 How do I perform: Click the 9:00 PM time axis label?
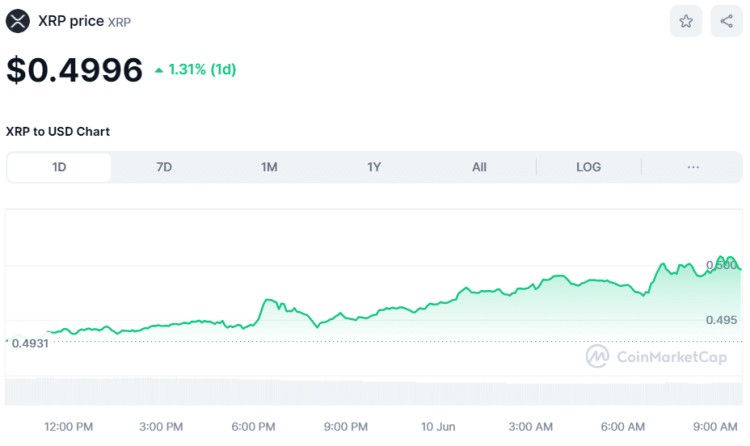345,426
